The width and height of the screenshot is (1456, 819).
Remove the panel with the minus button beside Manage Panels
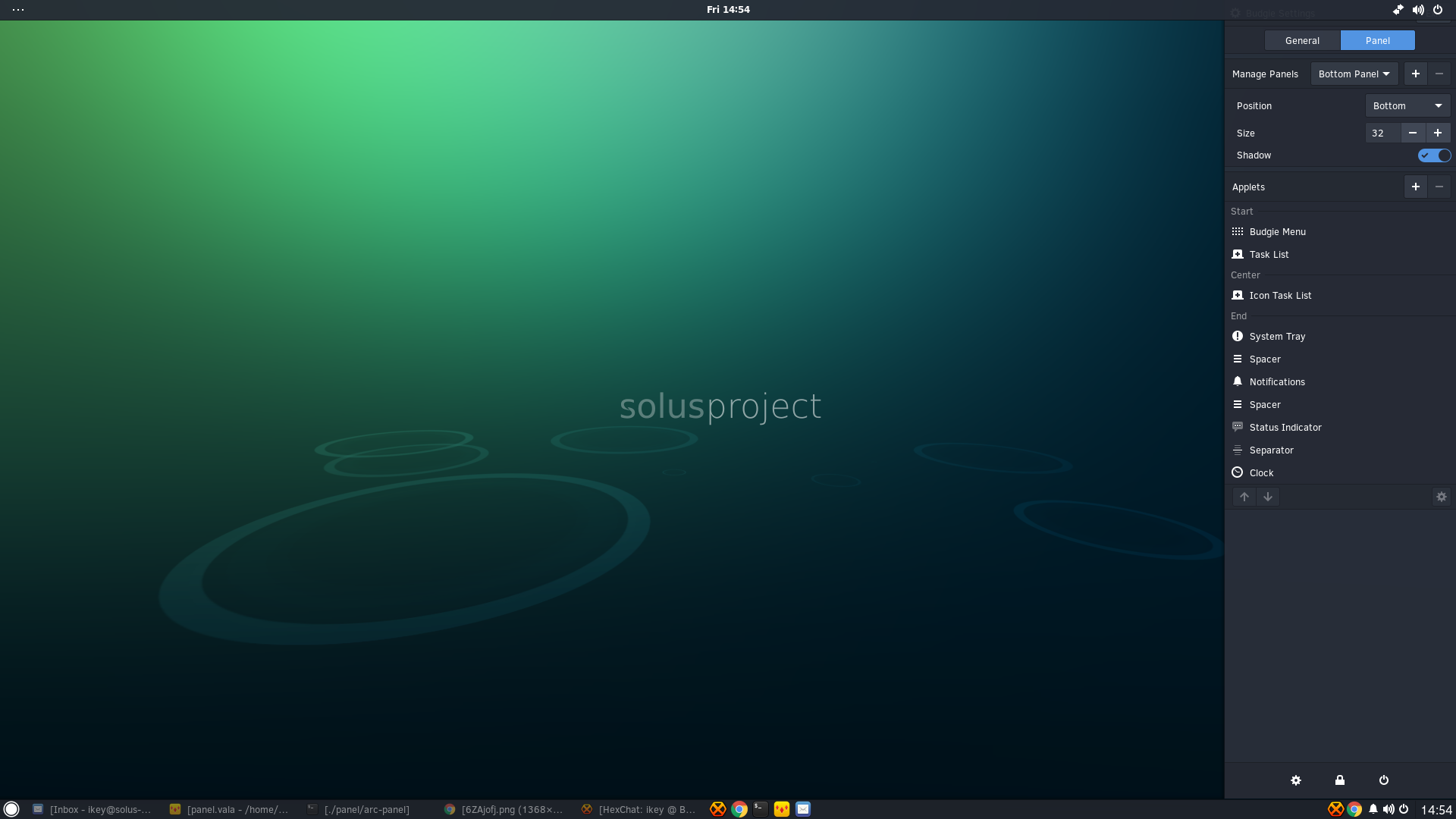tap(1439, 74)
